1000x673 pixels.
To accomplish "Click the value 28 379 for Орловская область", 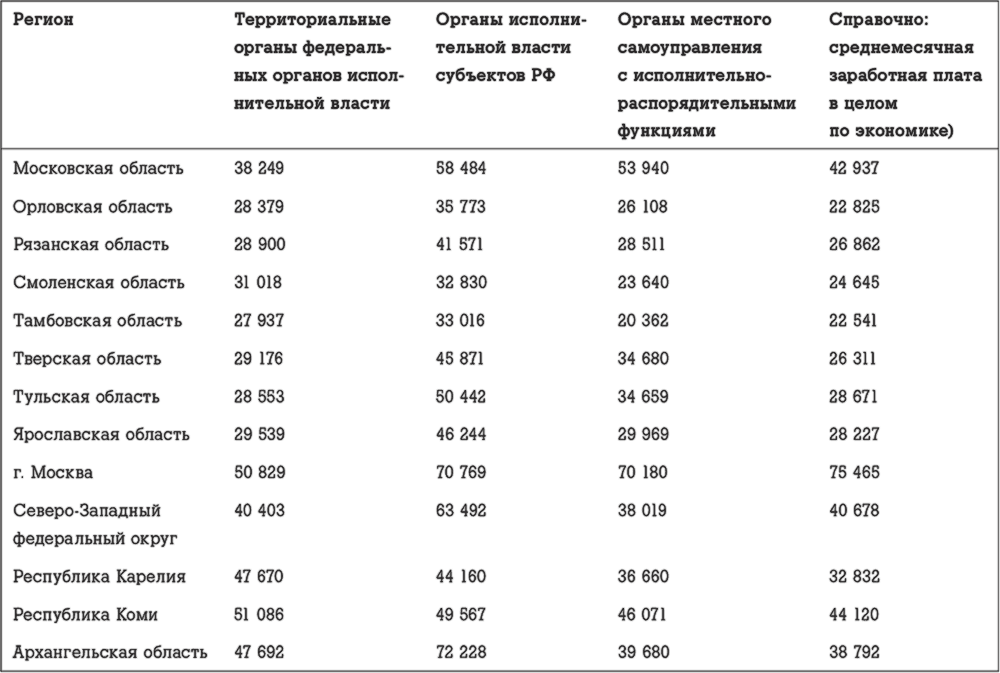I will coord(259,207).
